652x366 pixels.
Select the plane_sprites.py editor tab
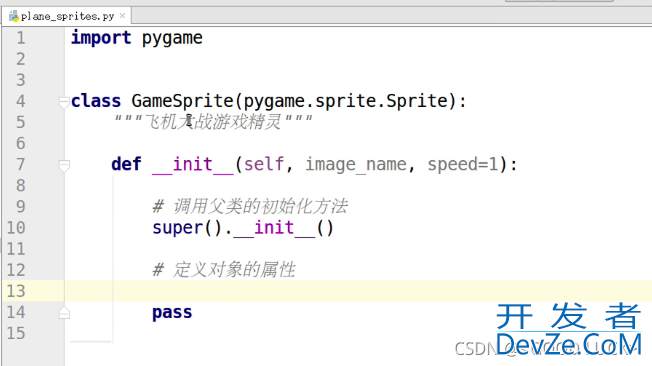[x=67, y=16]
